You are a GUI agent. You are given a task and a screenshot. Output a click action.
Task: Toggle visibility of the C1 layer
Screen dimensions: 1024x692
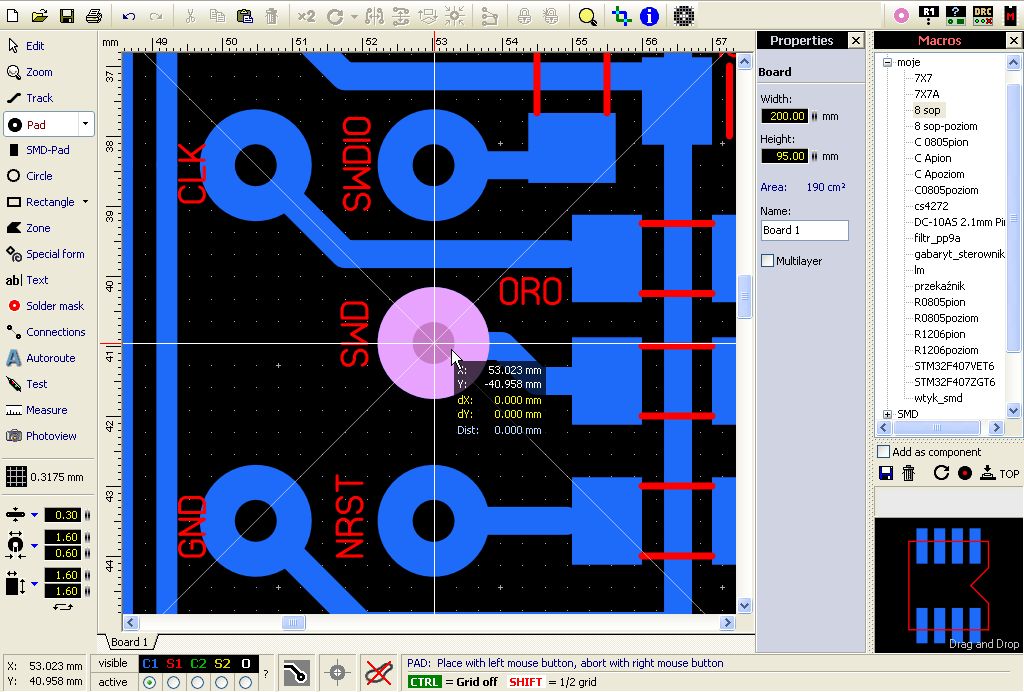click(150, 663)
